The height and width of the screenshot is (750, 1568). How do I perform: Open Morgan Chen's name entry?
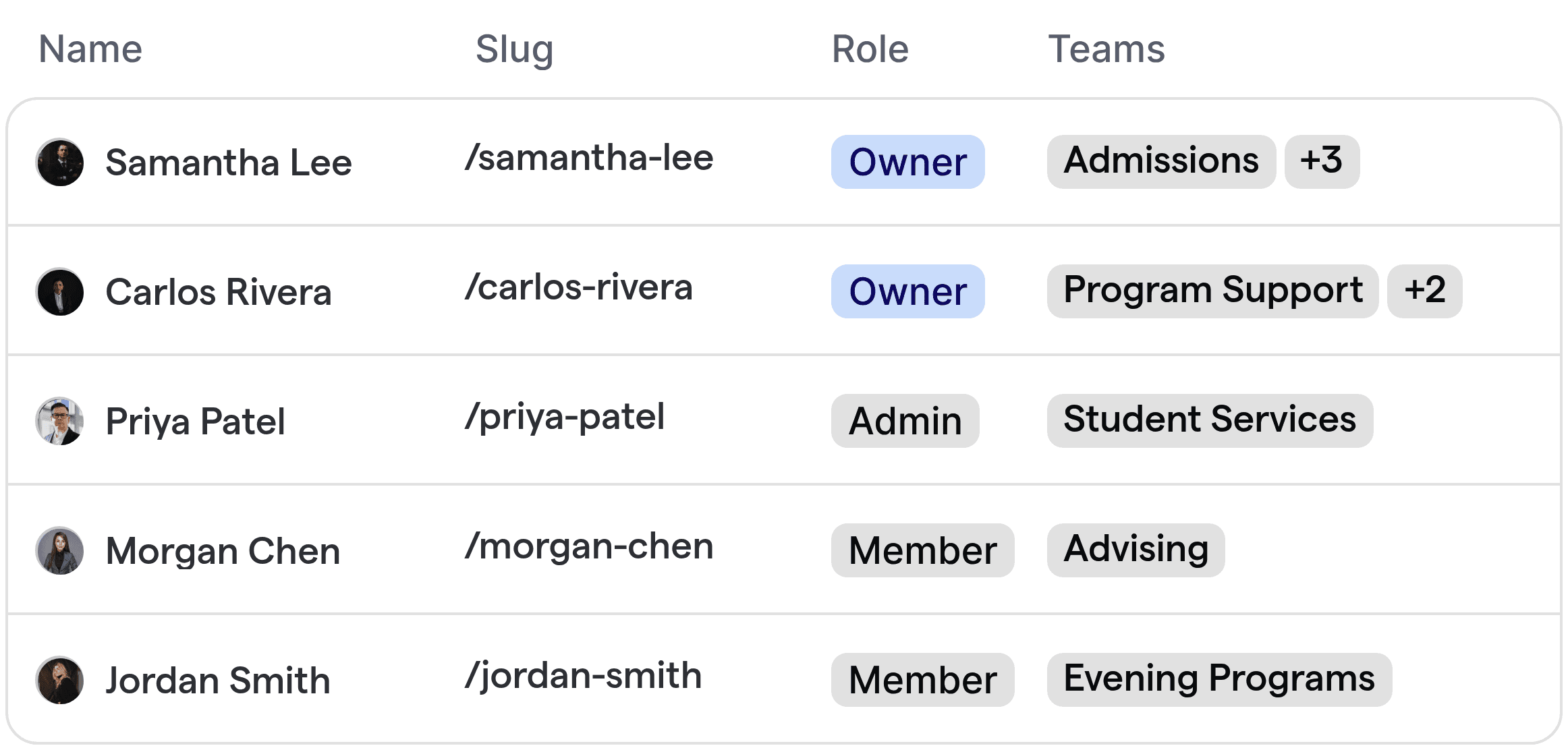[223, 551]
